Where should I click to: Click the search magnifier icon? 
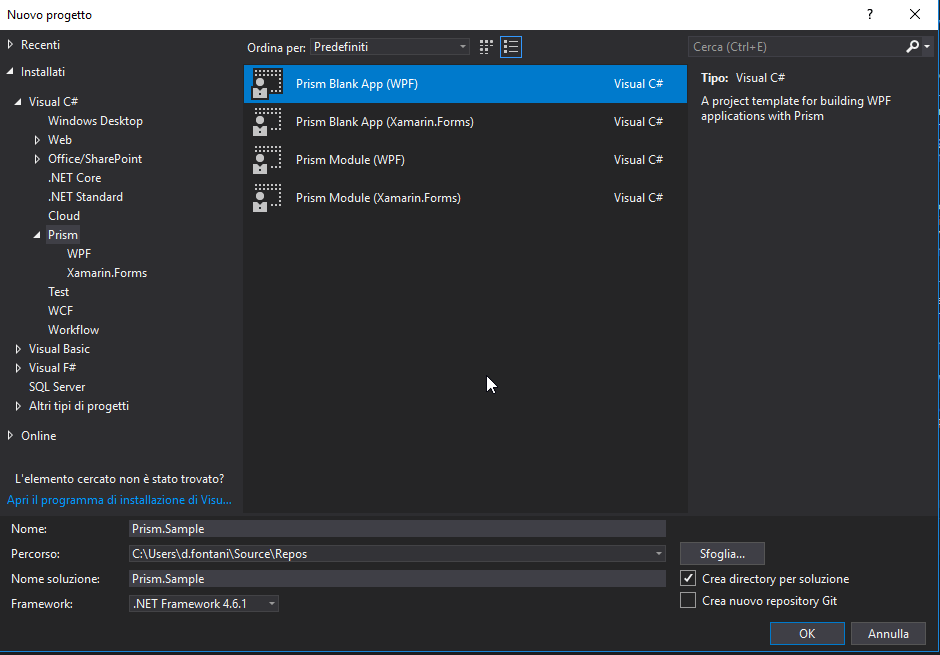[x=911, y=46]
